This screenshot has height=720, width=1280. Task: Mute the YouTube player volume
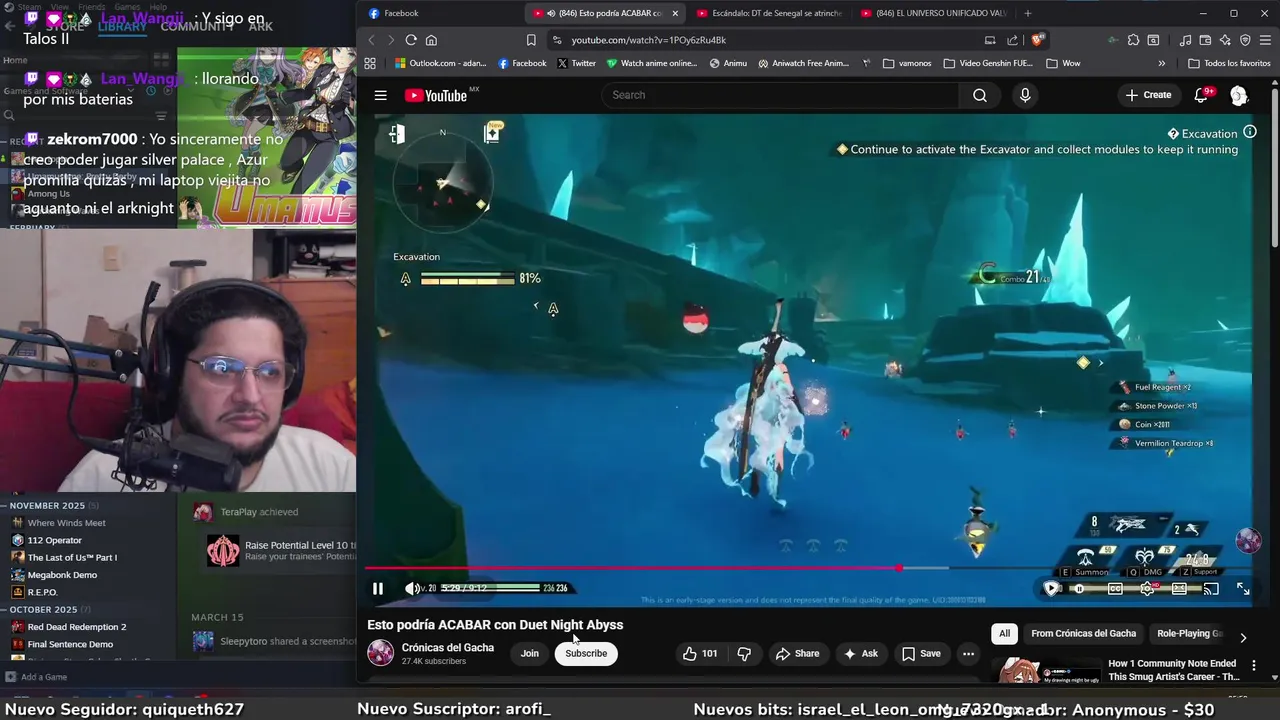point(412,588)
